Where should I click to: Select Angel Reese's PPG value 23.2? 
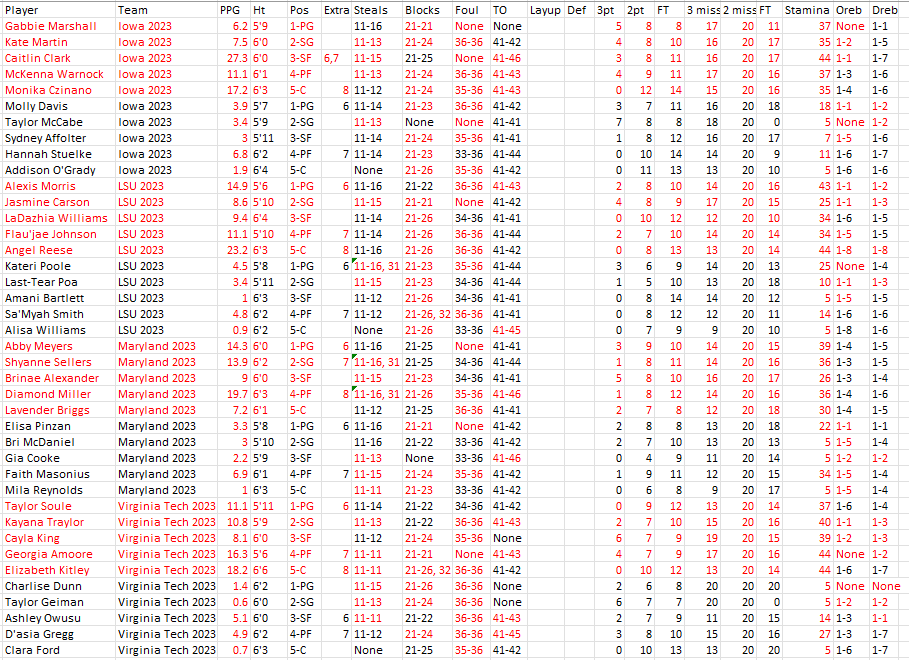[234, 250]
